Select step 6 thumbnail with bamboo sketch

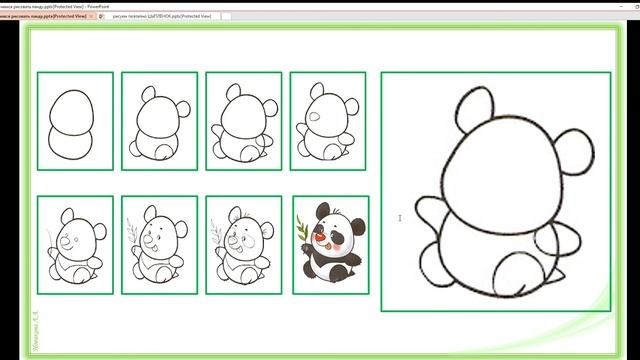click(160, 245)
